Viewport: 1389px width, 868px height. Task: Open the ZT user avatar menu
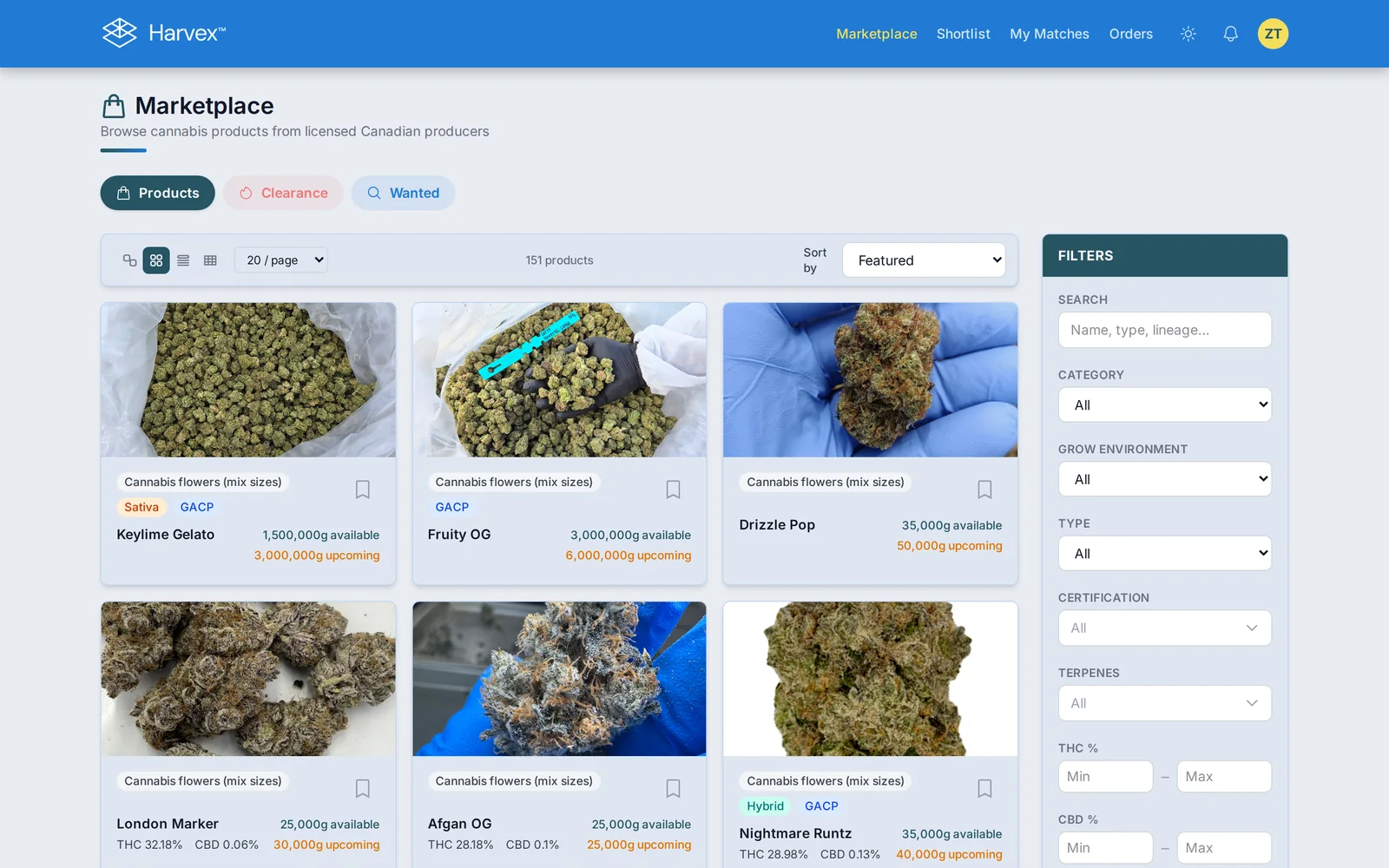pyautogui.click(x=1273, y=34)
